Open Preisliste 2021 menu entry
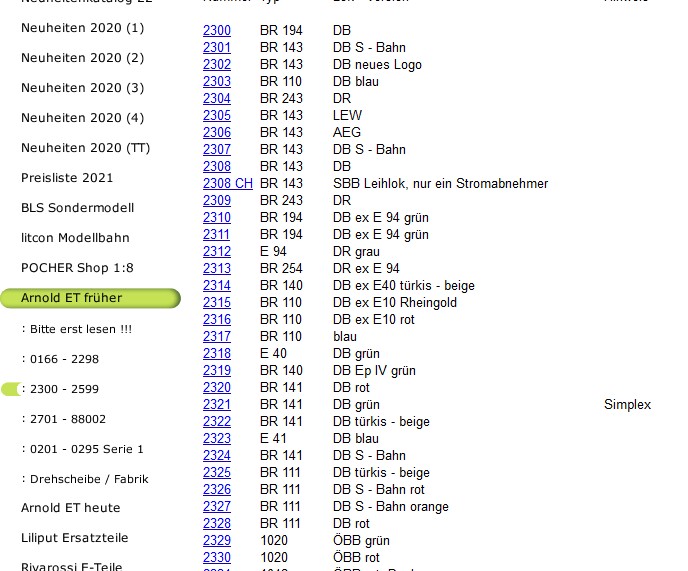This screenshot has height=571, width=688. [x=67, y=178]
